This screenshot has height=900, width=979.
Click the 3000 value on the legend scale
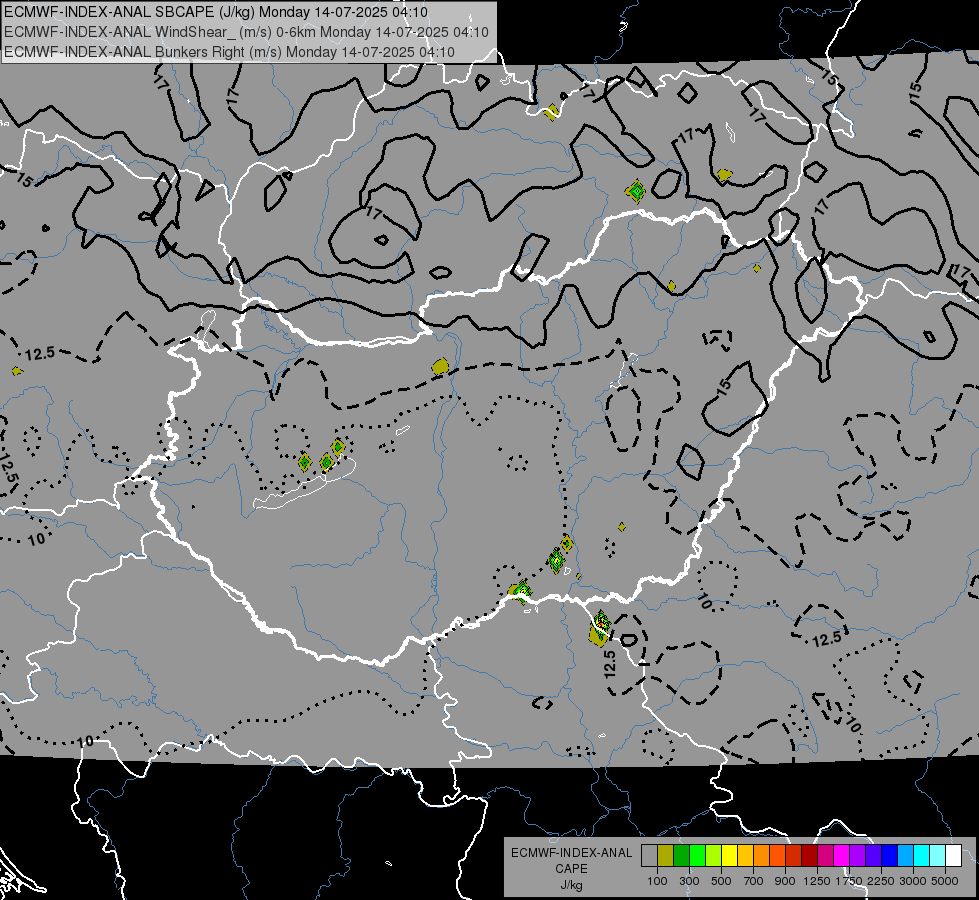coord(913,881)
